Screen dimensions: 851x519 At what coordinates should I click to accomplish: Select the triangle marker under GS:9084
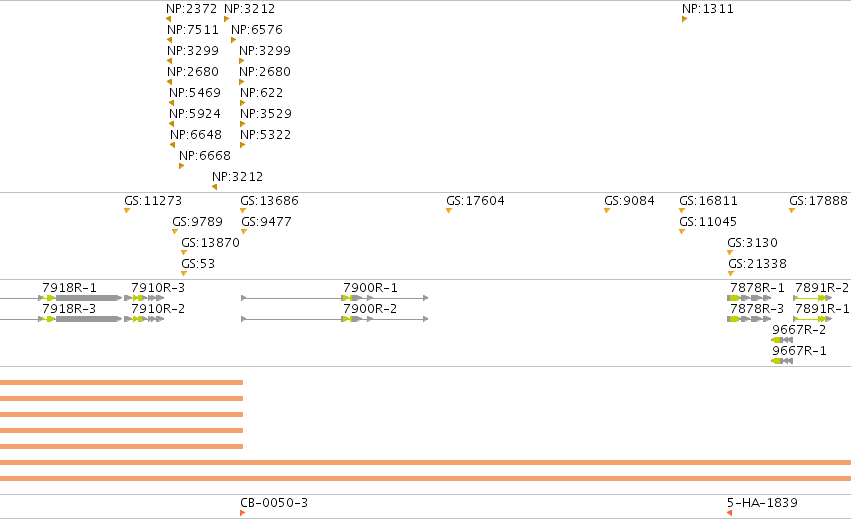(x=607, y=211)
